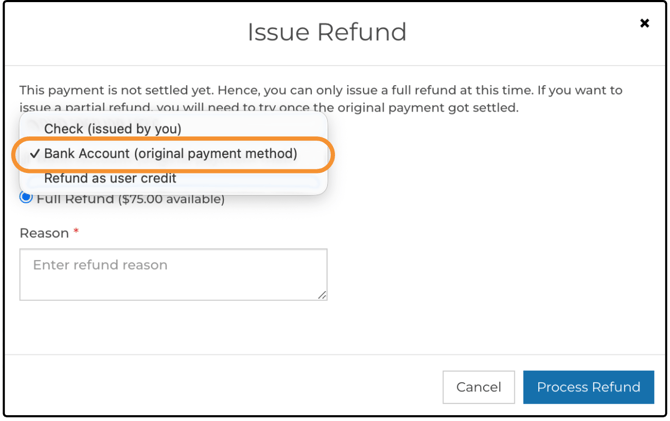The width and height of the screenshot is (670, 421).
Task: Select "Refund as user credit" option
Action: [110, 178]
